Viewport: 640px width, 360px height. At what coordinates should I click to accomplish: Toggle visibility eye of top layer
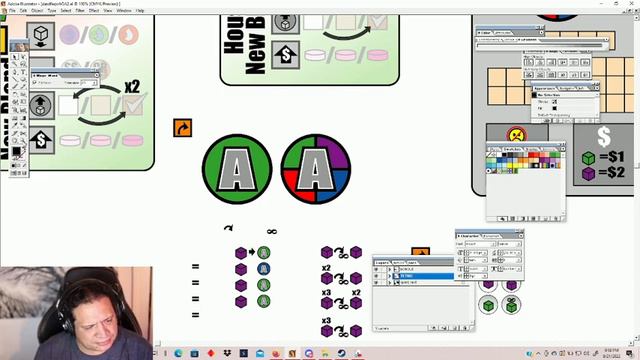[376, 269]
